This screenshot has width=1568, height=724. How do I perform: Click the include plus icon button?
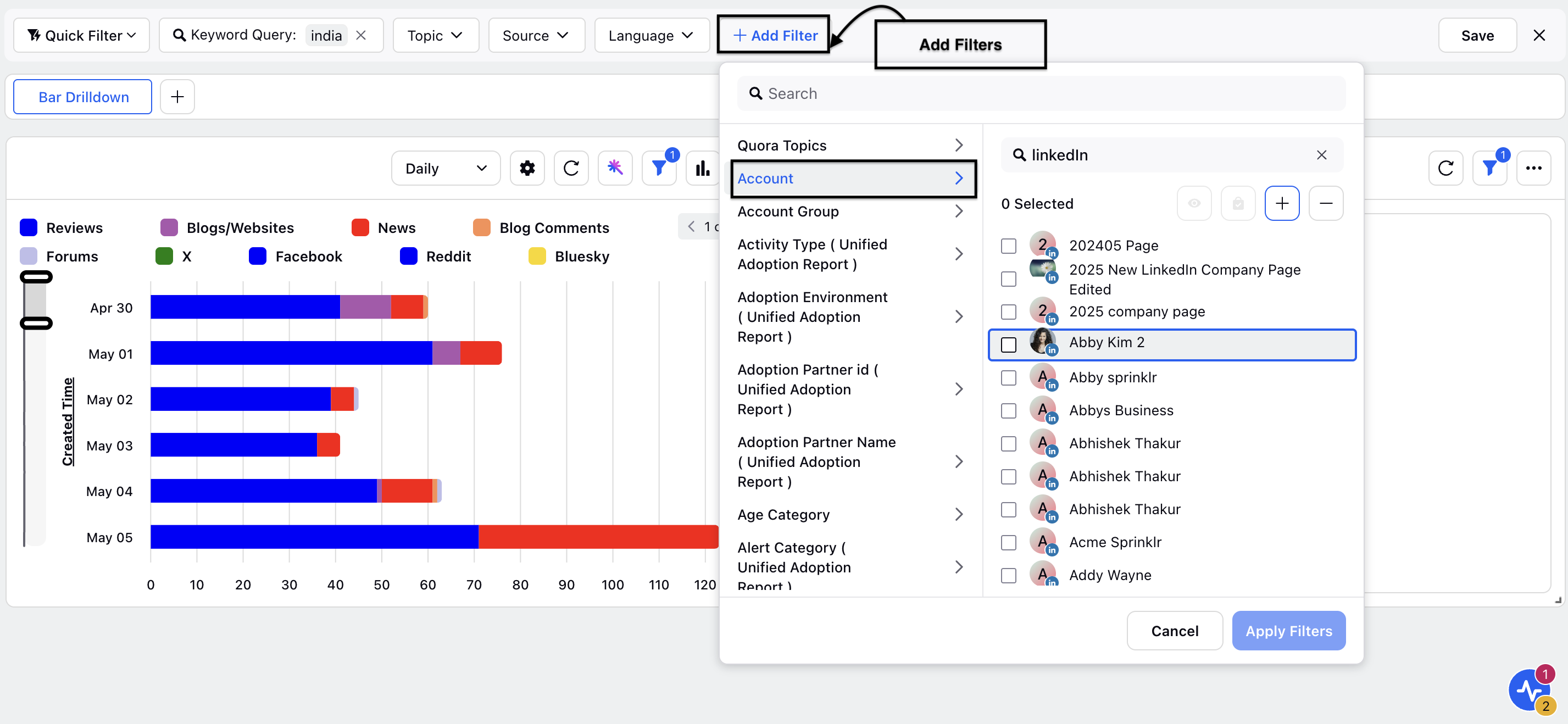coord(1282,203)
